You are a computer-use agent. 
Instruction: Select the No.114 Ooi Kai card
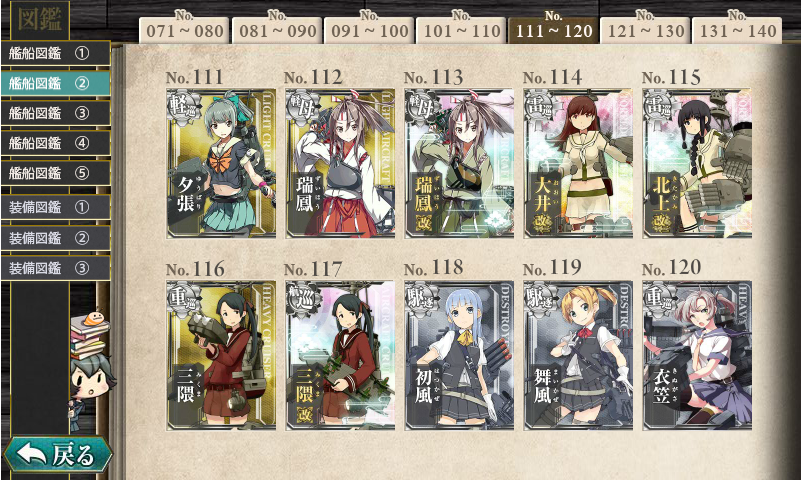(578, 163)
